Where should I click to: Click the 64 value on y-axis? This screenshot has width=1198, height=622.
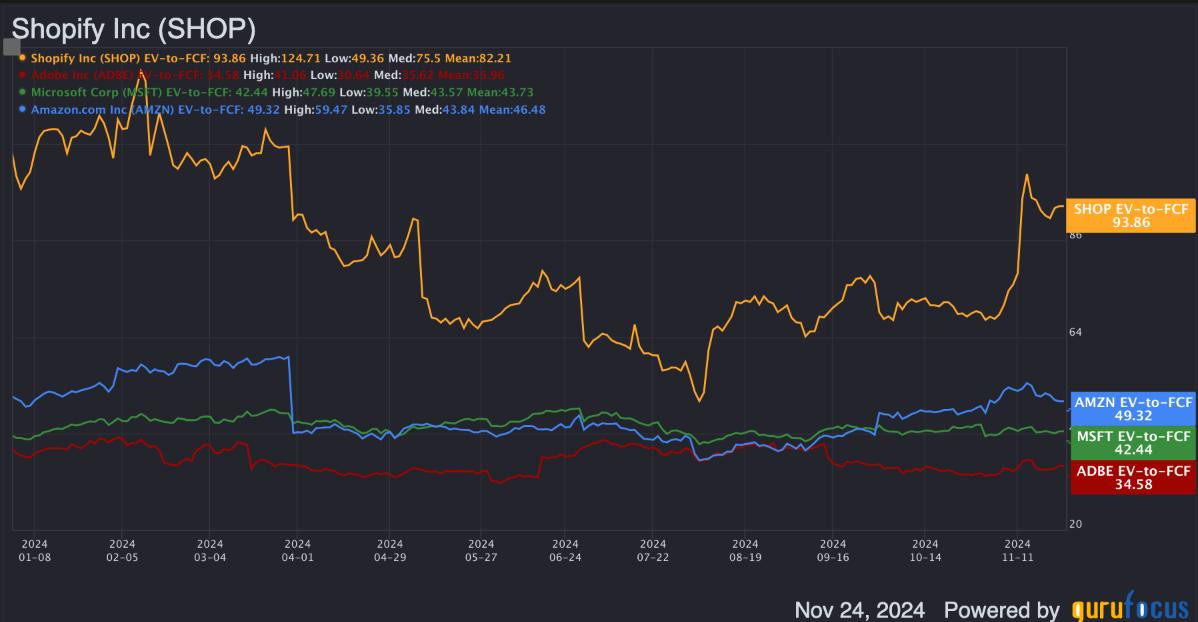point(1076,332)
